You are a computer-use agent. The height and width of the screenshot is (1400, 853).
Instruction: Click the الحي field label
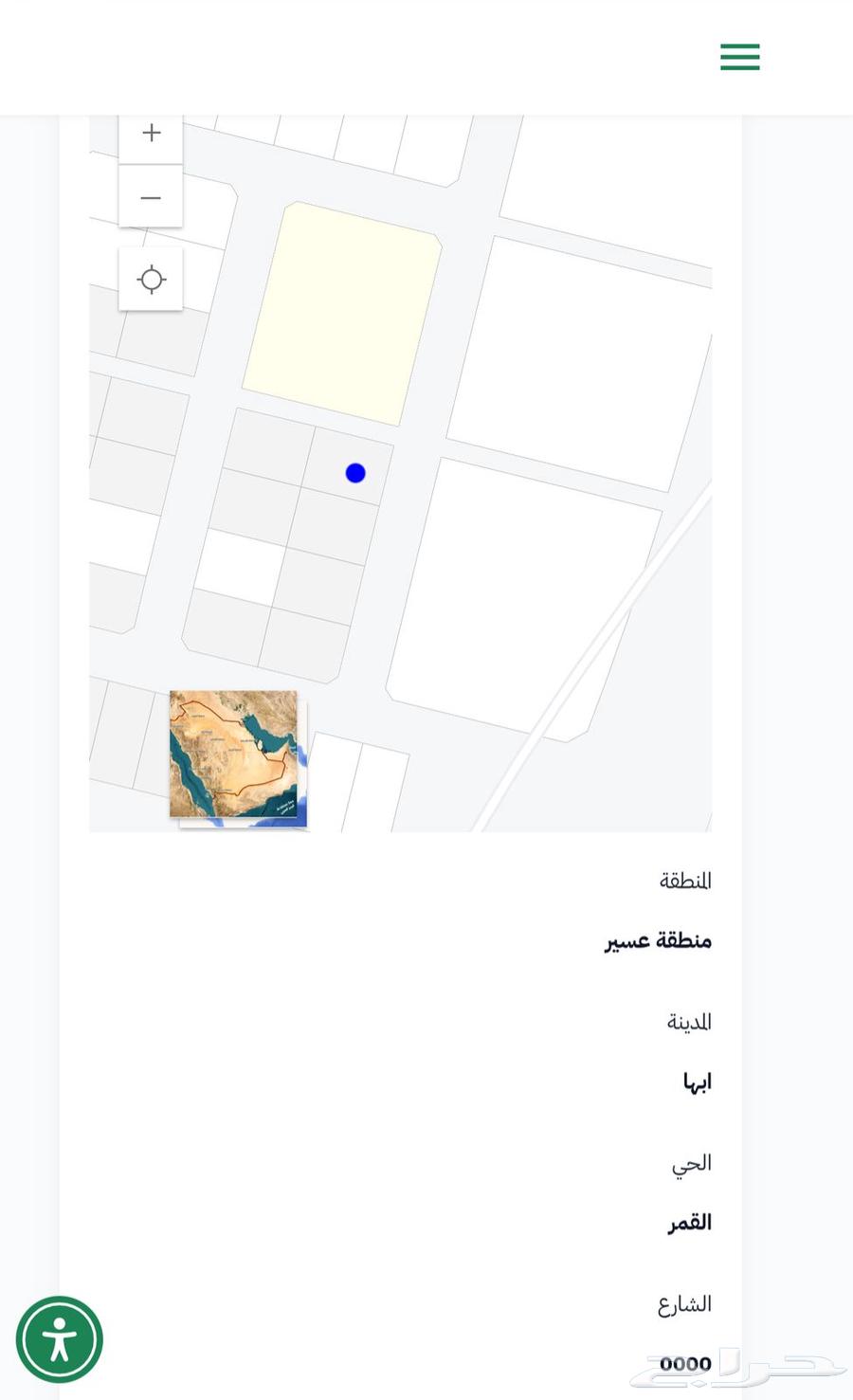click(691, 1163)
